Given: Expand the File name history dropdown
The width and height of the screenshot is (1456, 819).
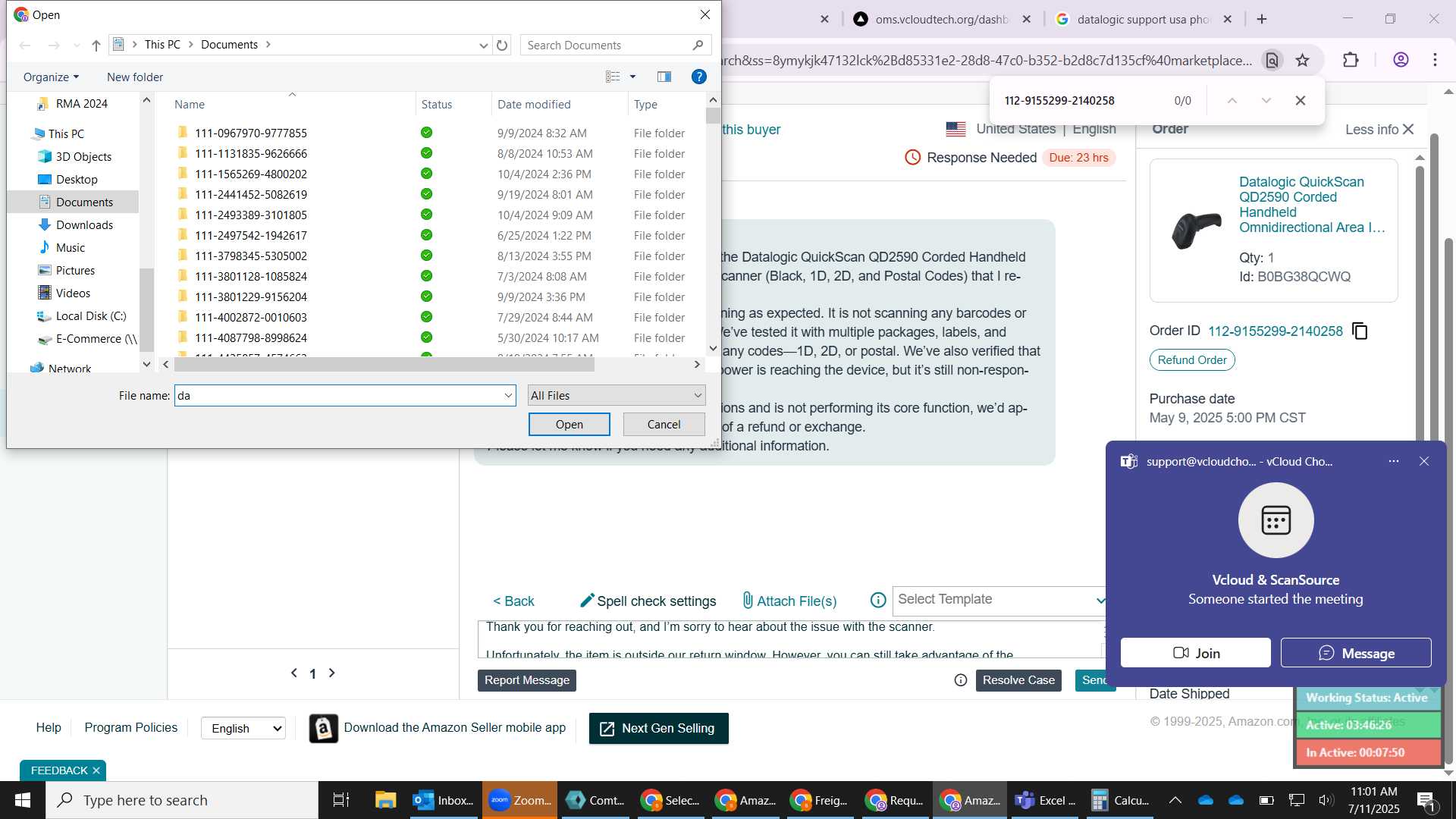Looking at the screenshot, I should click(508, 396).
